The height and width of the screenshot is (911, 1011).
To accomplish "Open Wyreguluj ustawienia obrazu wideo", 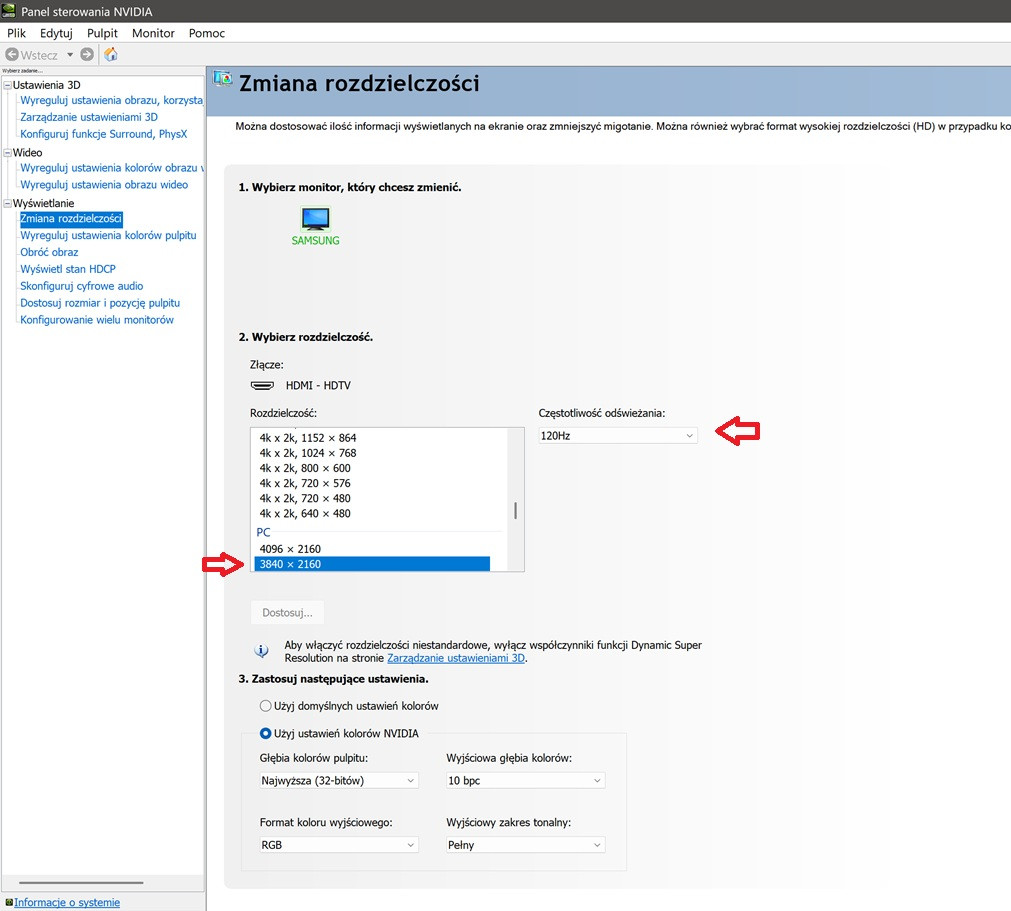I will pyautogui.click(x=104, y=184).
